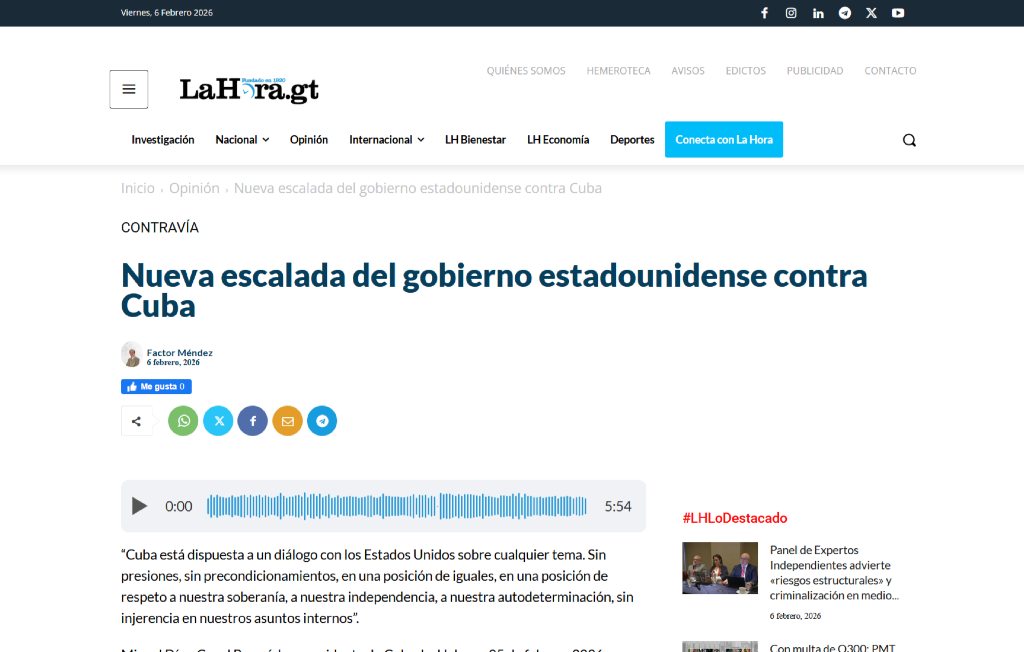Viewport: 1024px width, 652px height.
Task: Share the article via WhatsApp
Action: (183, 420)
